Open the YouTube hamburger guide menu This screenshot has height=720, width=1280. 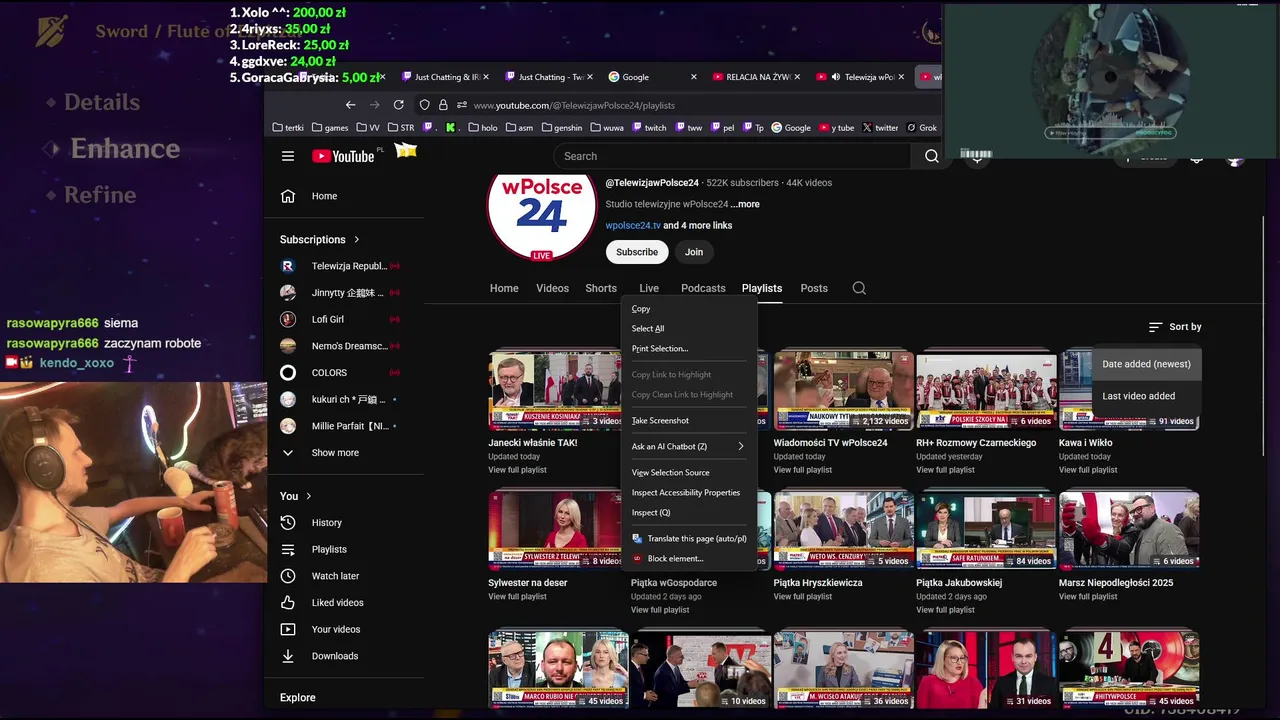pos(288,156)
